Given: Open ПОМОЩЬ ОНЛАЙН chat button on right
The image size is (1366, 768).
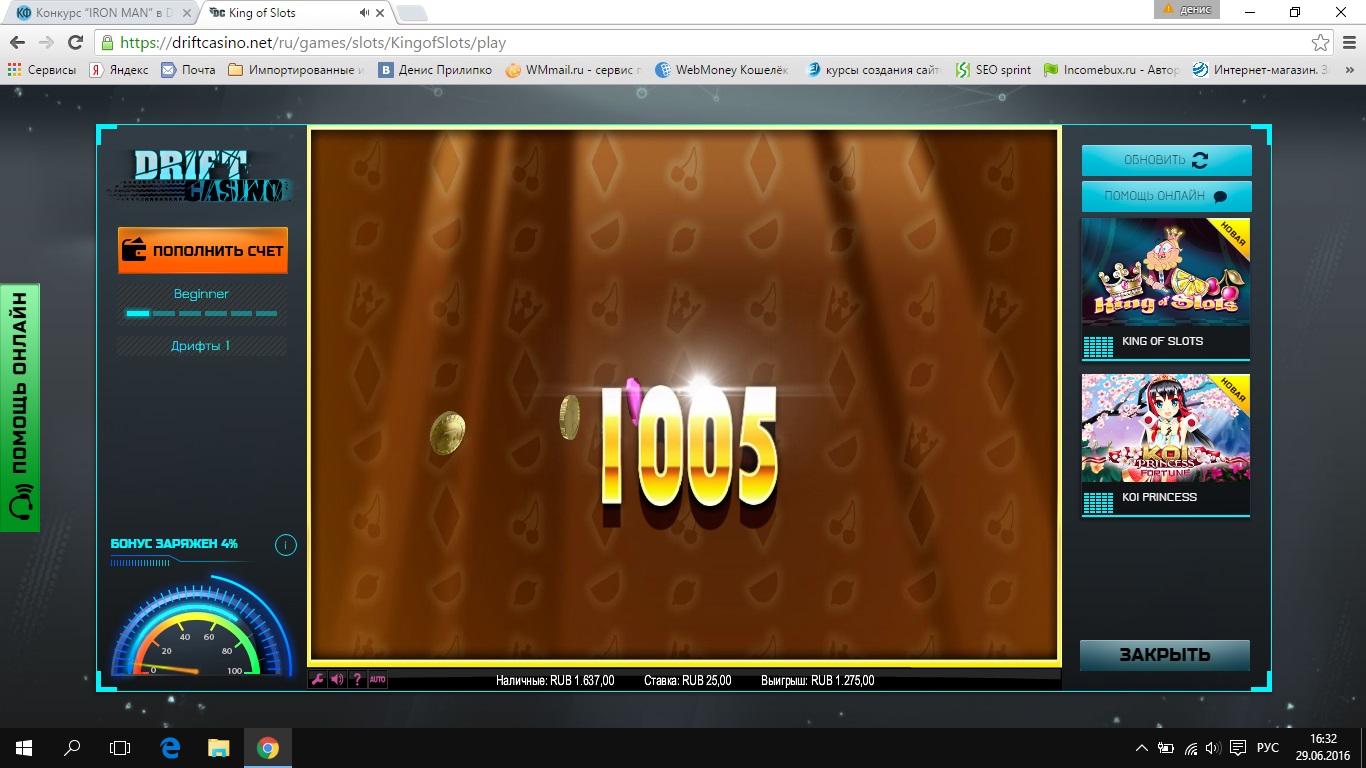Looking at the screenshot, I should click(x=1166, y=196).
